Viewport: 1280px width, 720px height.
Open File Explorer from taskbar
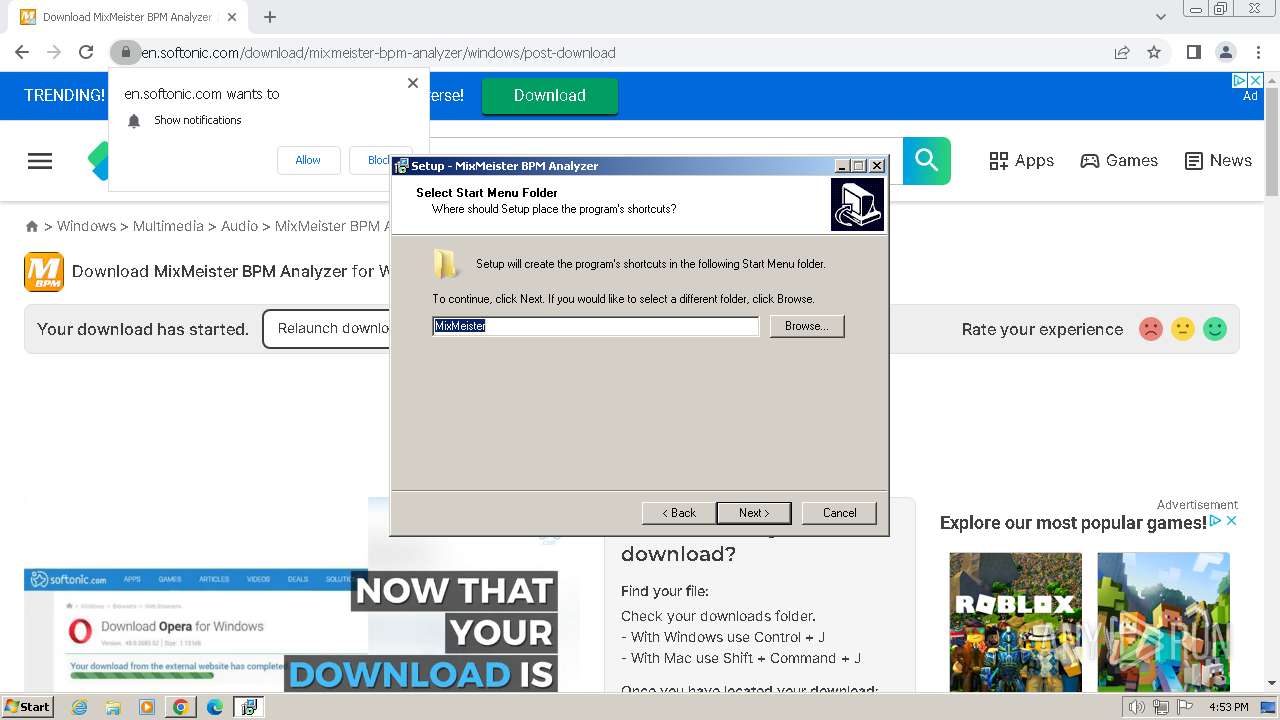click(x=113, y=707)
